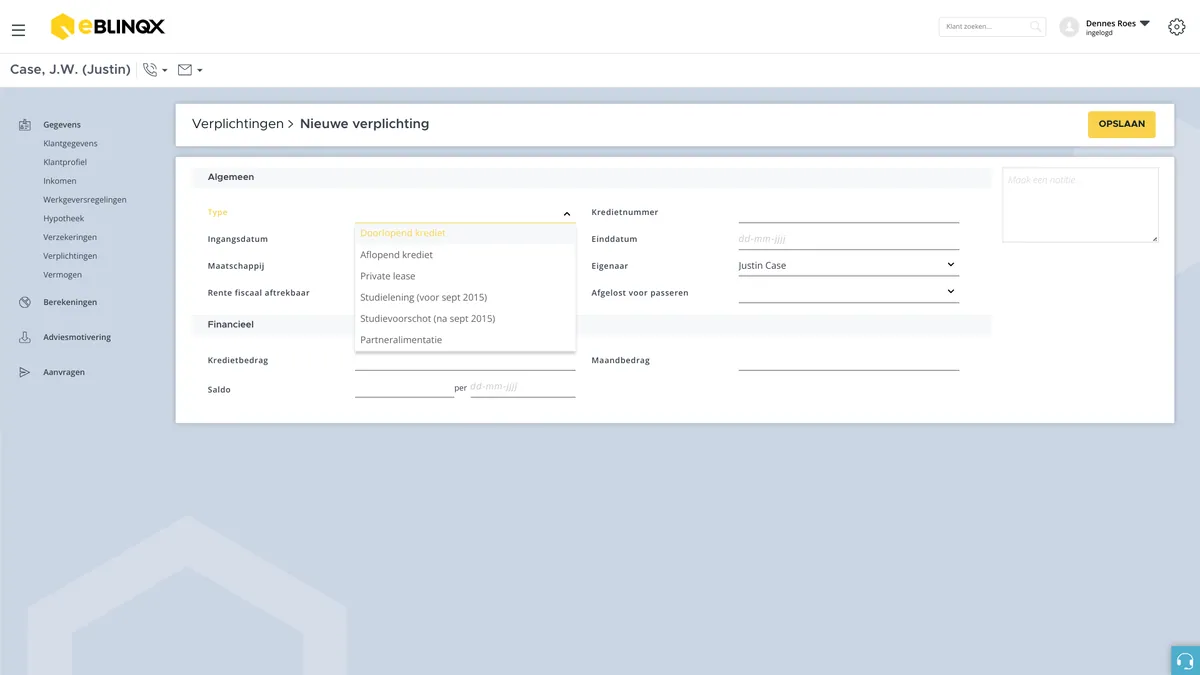Image resolution: width=1200 pixels, height=675 pixels.
Task: Open the settings gear
Action: [x=1176, y=27]
